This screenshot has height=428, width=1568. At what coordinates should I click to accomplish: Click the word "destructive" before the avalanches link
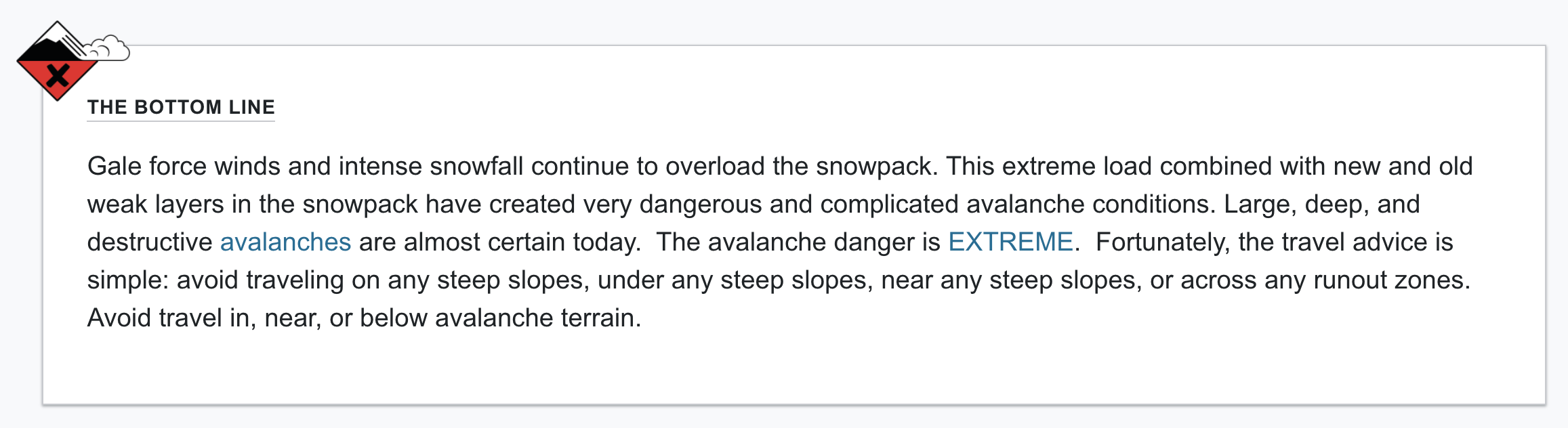150,242
